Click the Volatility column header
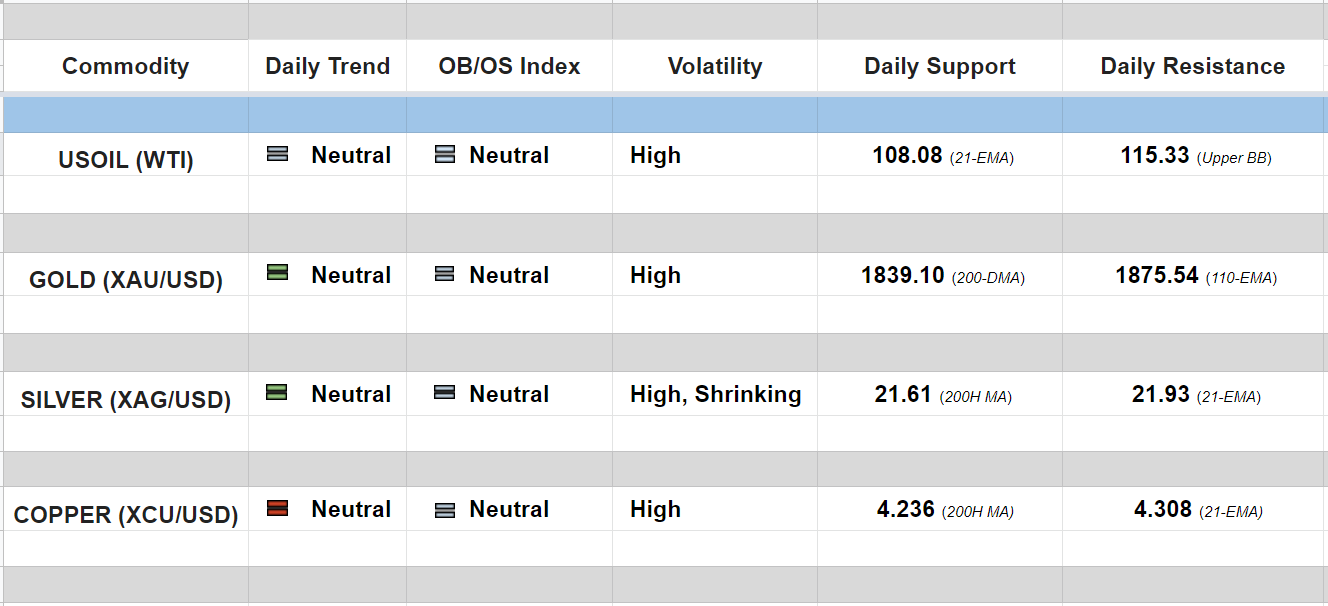The width and height of the screenshot is (1328, 606). tap(714, 66)
